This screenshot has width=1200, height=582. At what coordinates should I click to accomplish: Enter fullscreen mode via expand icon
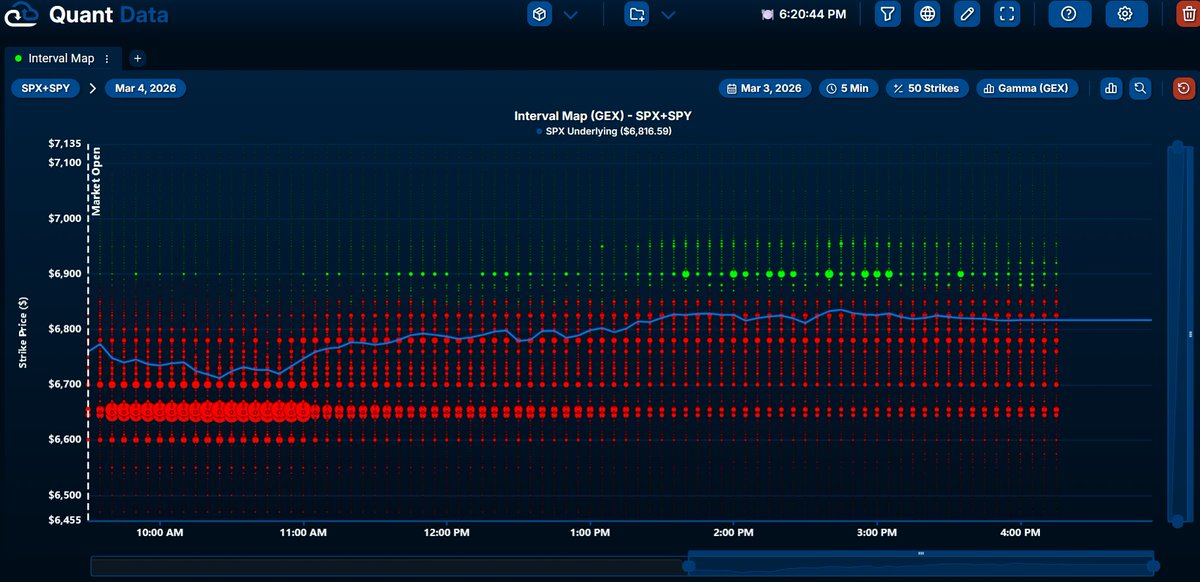click(1007, 14)
